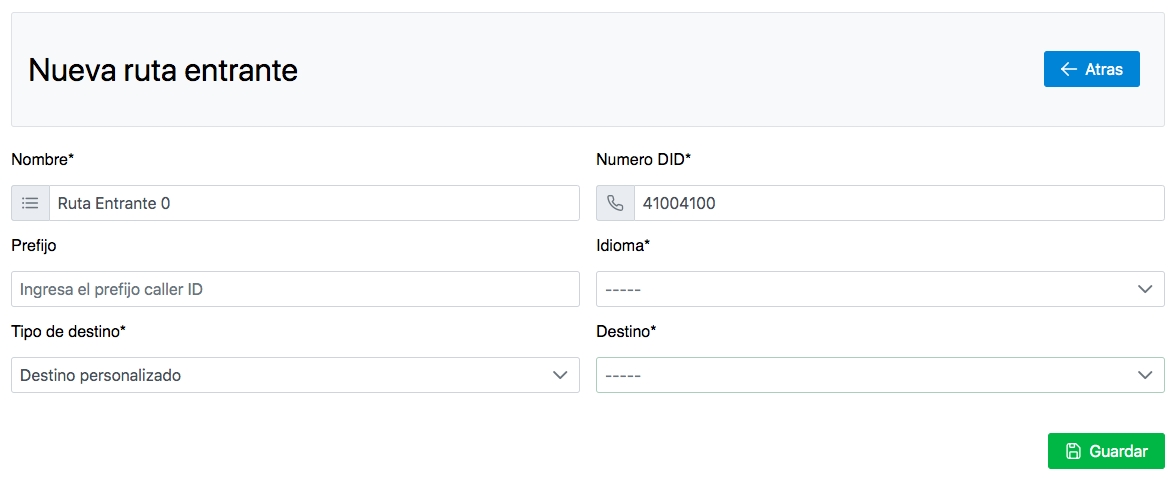Click the Idioma chevron arrow
This screenshot has width=1176, height=483.
[x=1144, y=289]
